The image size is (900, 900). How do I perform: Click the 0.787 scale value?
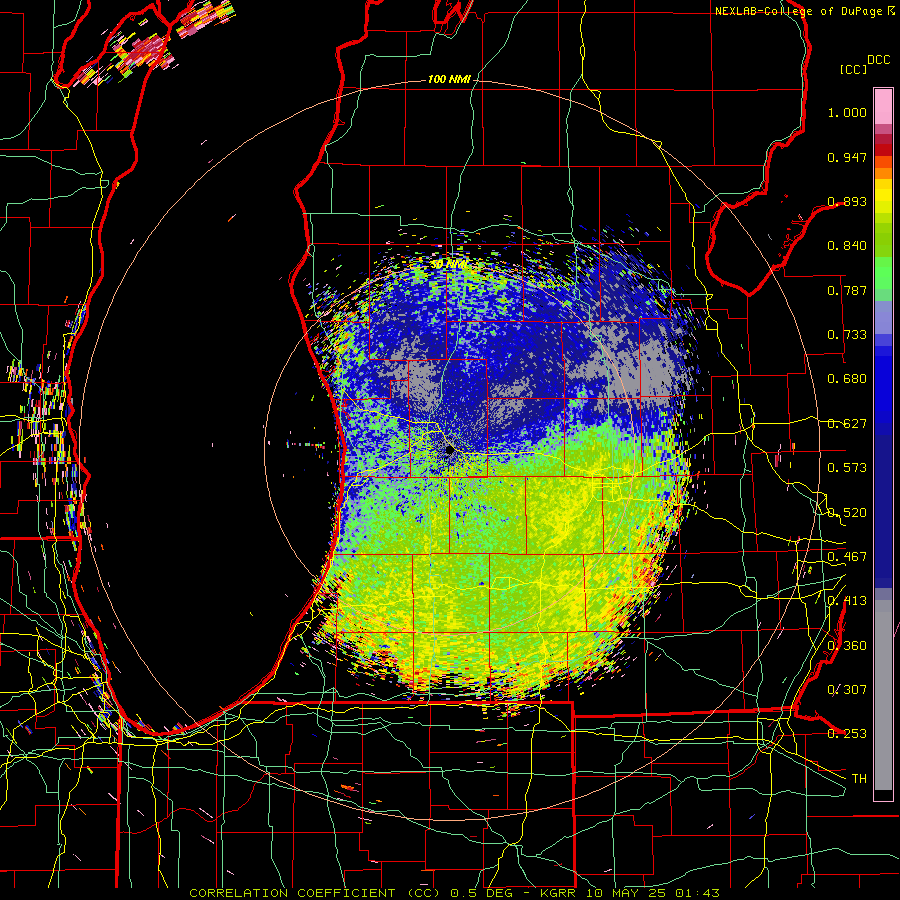[847, 290]
